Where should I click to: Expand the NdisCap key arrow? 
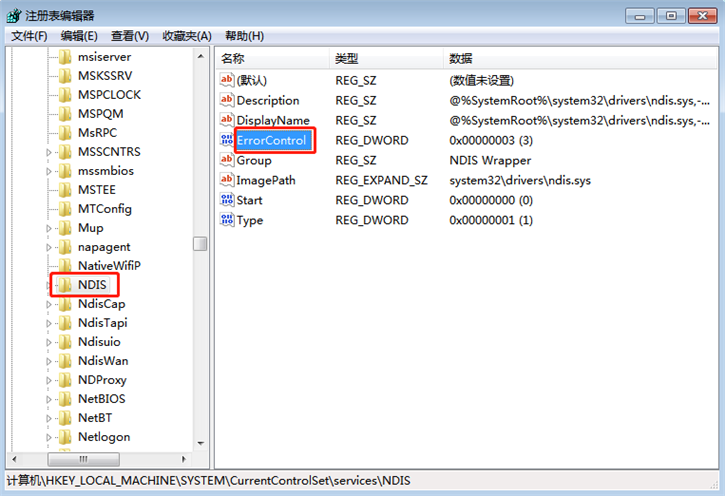(x=50, y=304)
